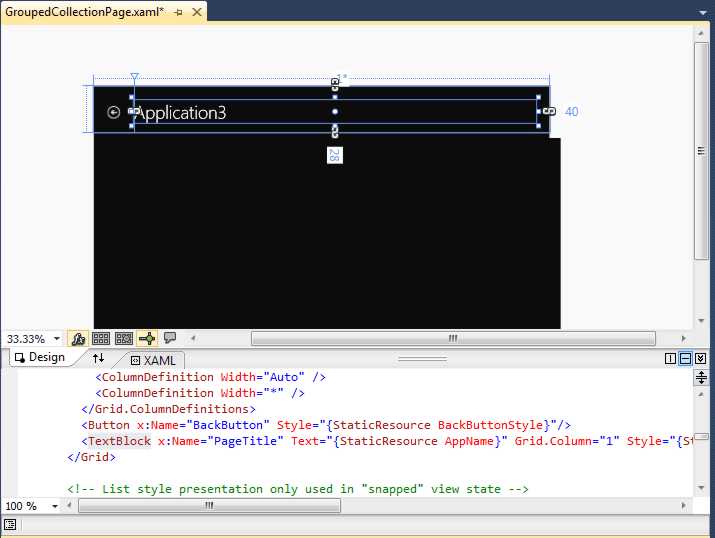Select vertical split view icon

click(x=670, y=359)
